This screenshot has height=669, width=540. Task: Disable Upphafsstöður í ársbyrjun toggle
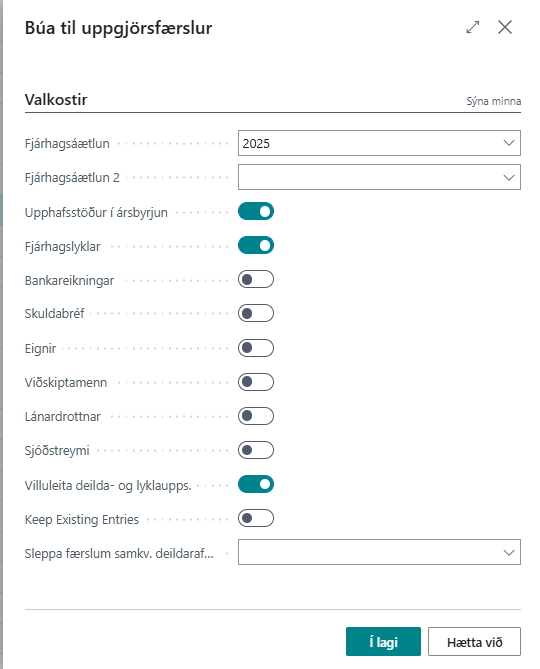256,212
